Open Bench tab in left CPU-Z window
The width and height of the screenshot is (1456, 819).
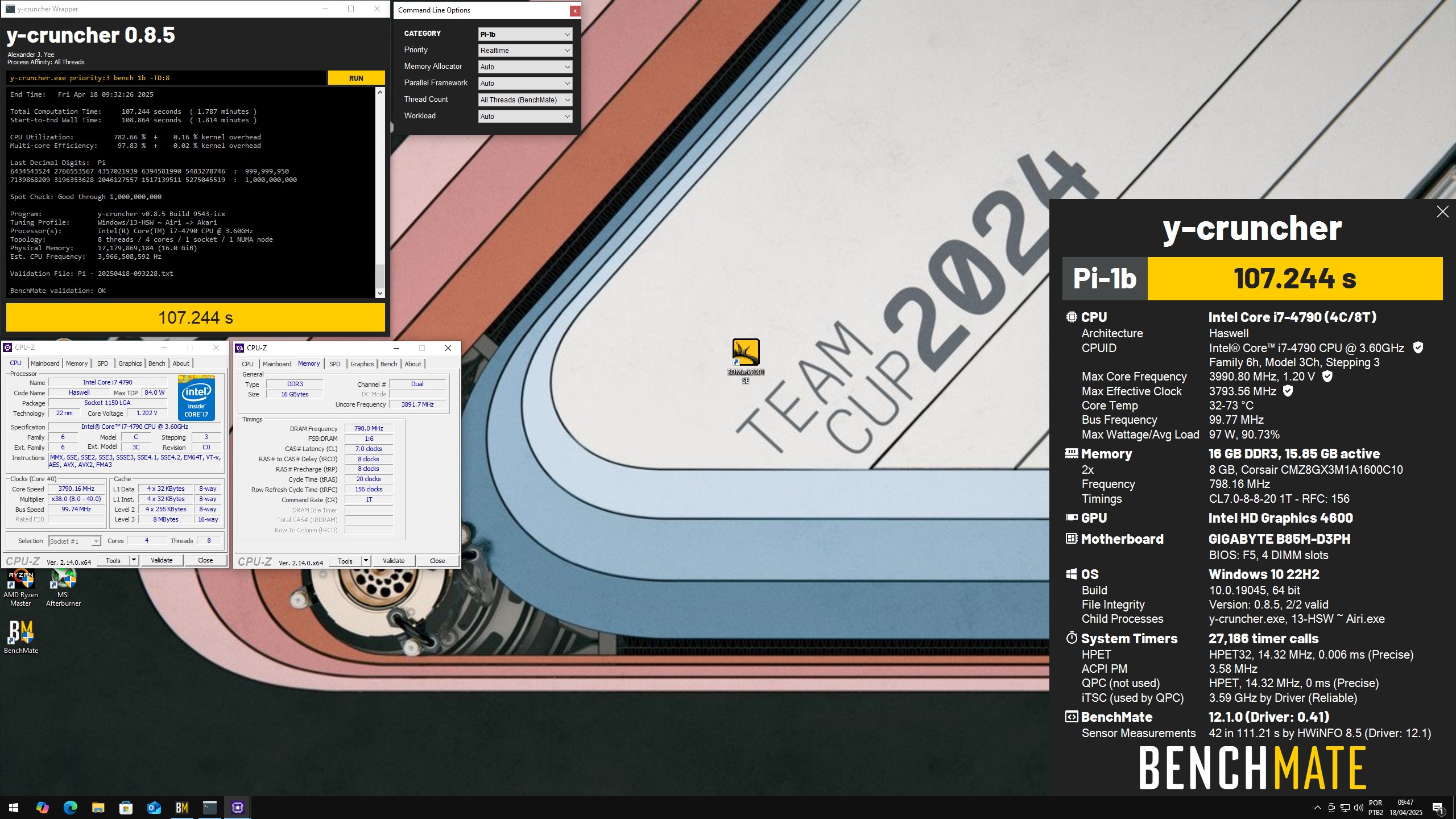pyautogui.click(x=156, y=363)
